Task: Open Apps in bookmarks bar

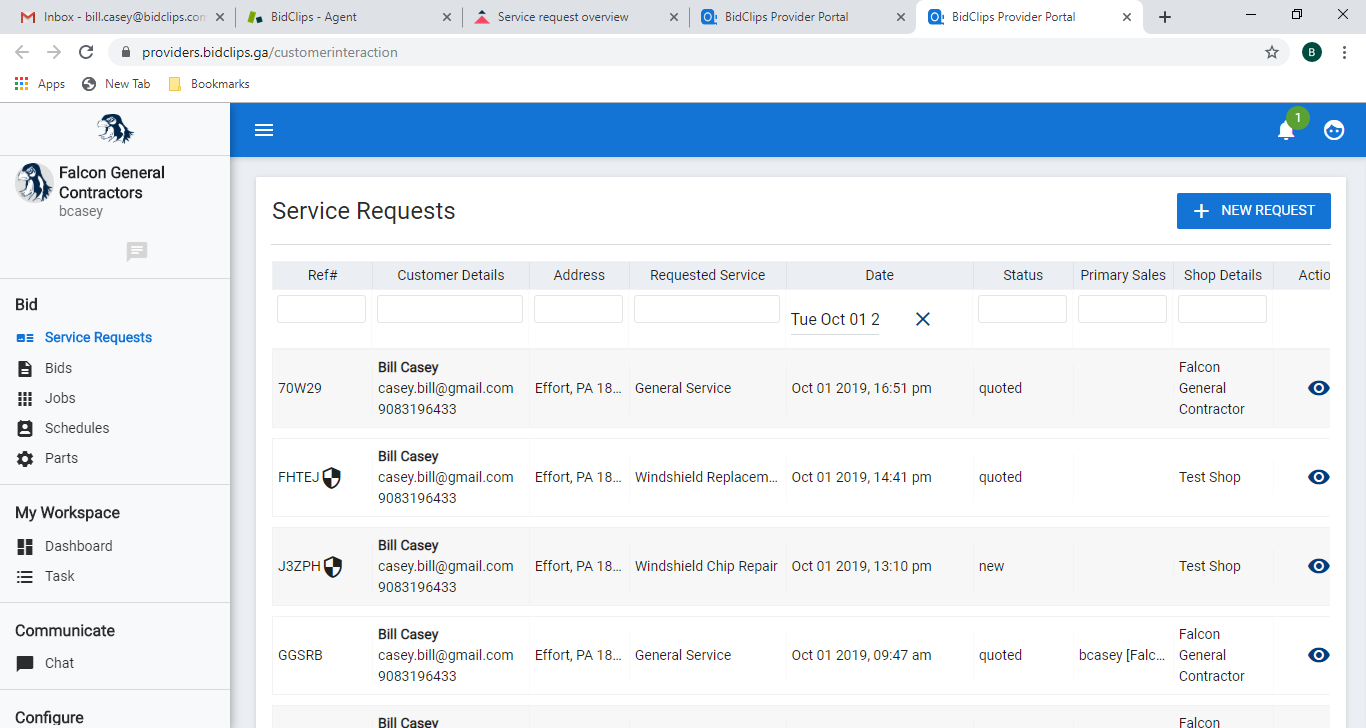Action: (x=40, y=84)
